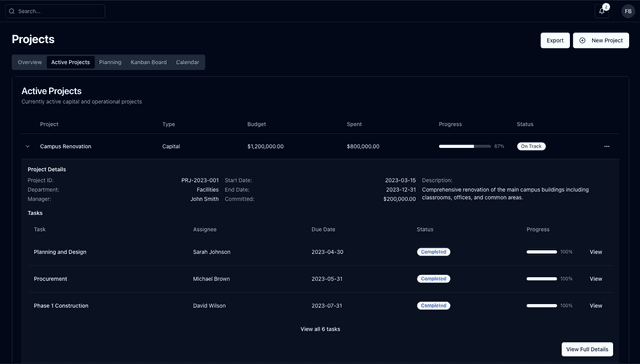Click the $200,000.00 committed value
The width and height of the screenshot is (640, 364).
(400, 199)
